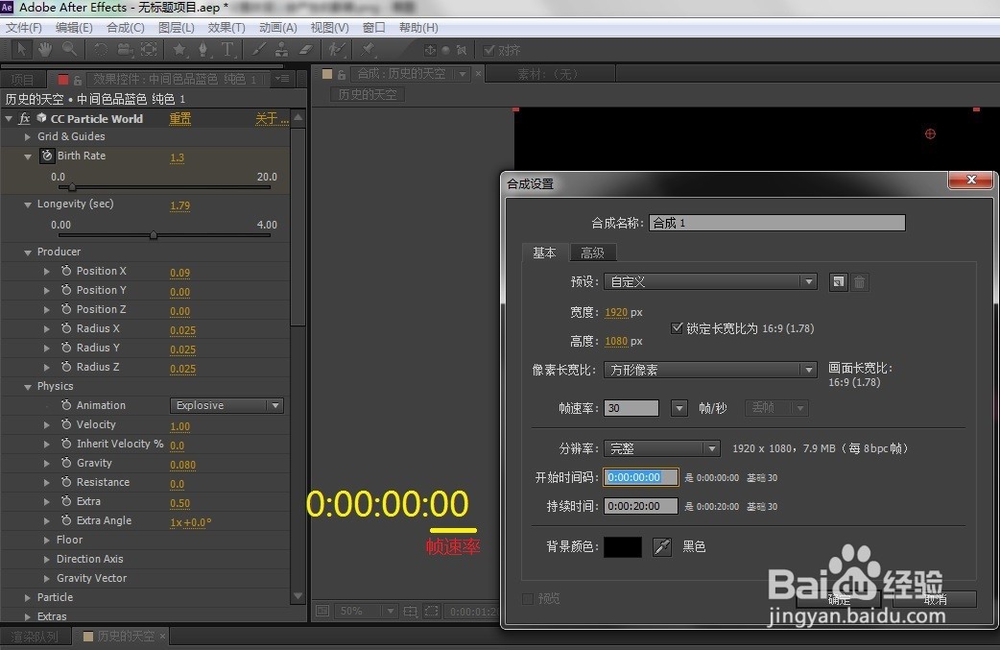Choose the Text tool
The width and height of the screenshot is (1000, 650).
[x=228, y=49]
